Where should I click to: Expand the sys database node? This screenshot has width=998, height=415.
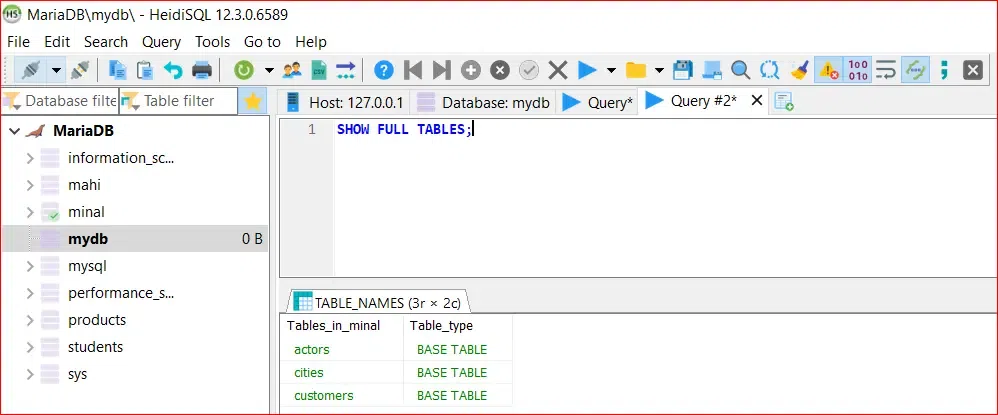pyautogui.click(x=30, y=374)
